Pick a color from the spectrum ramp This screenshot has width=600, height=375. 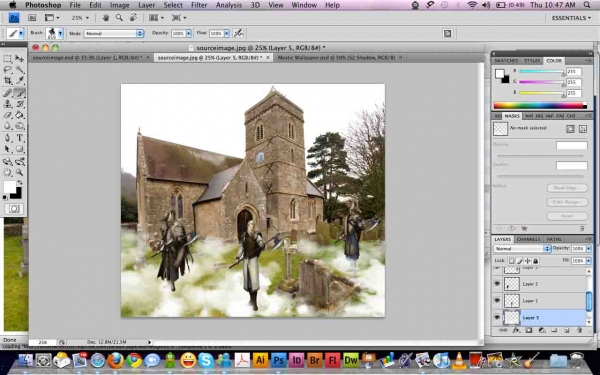click(x=540, y=105)
